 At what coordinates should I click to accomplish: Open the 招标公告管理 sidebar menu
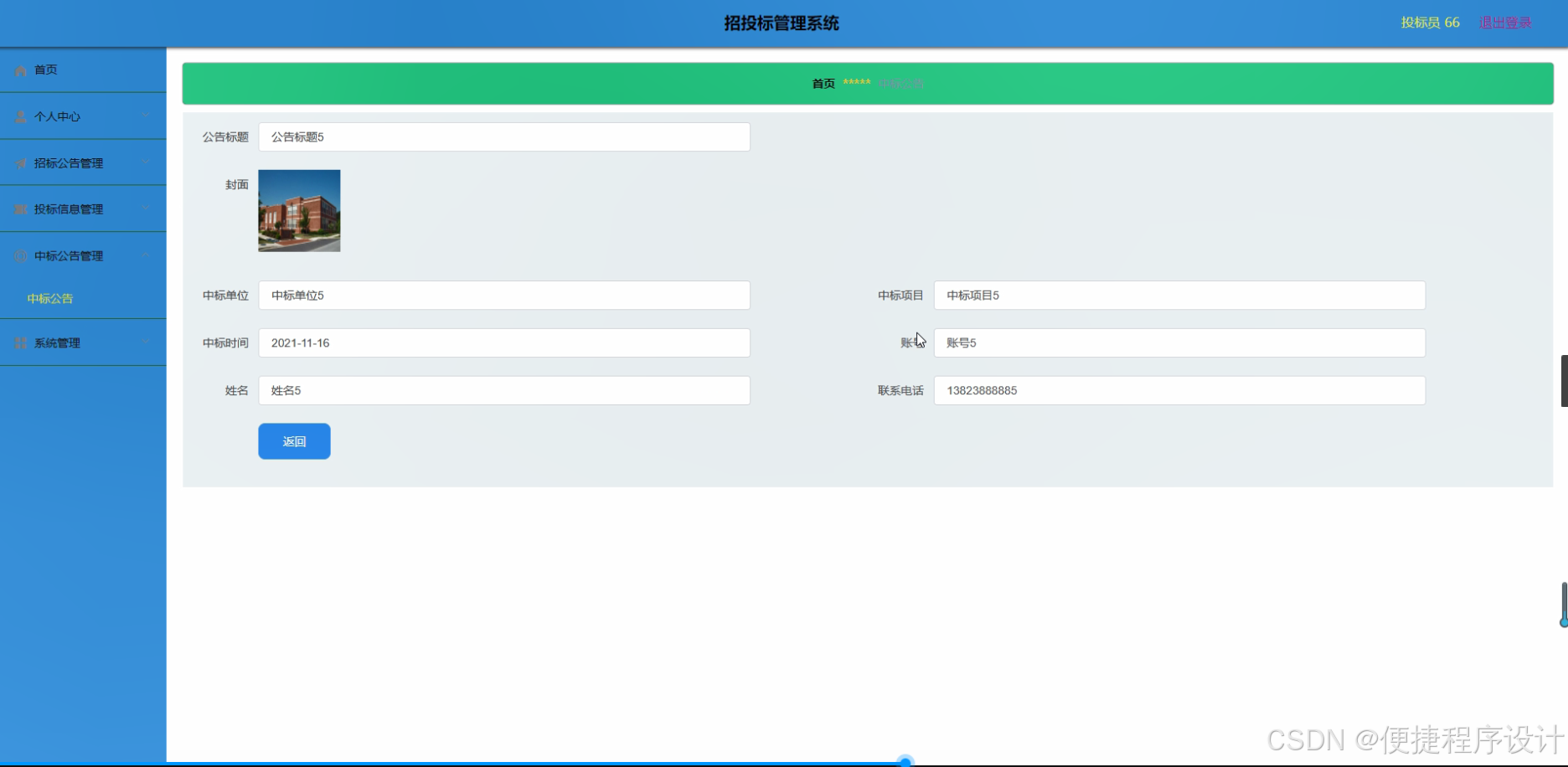(83, 163)
